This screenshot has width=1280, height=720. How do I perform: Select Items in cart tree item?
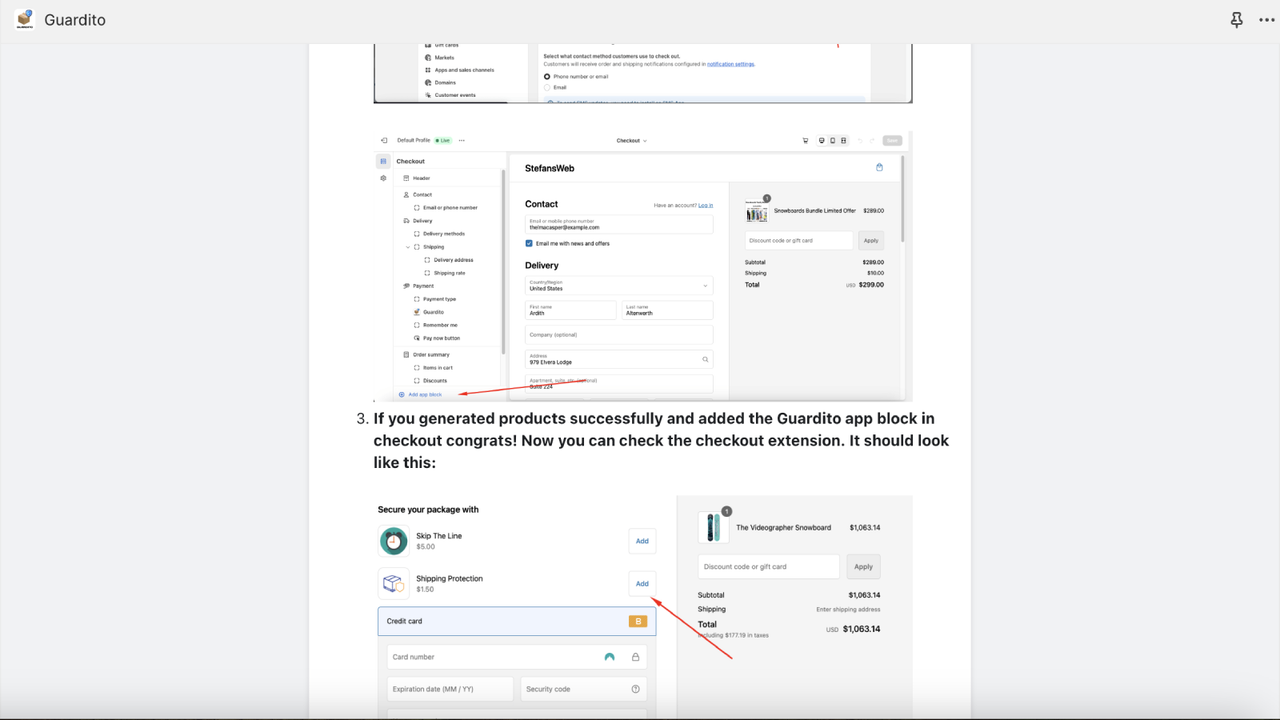437,368
